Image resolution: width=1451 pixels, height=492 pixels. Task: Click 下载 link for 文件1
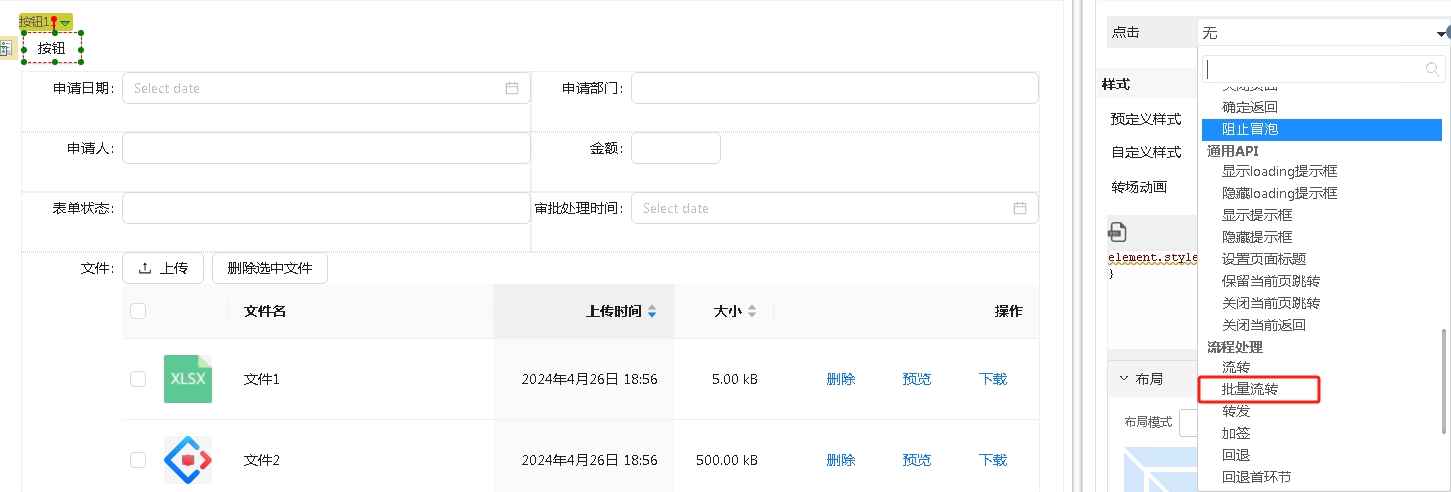993,379
